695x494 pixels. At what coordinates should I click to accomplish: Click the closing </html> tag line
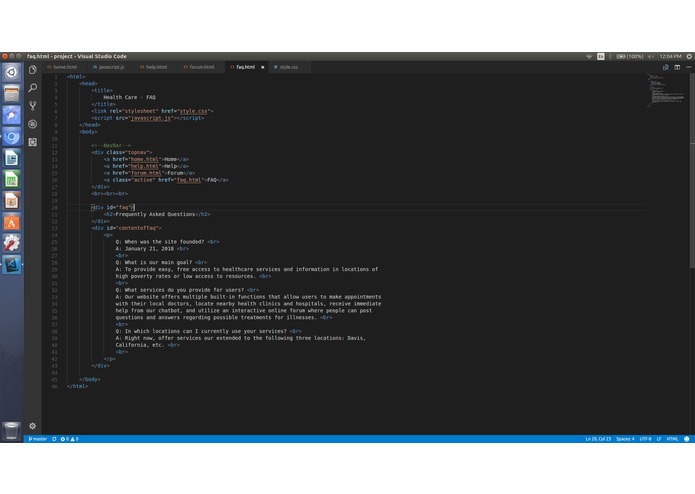[77, 386]
